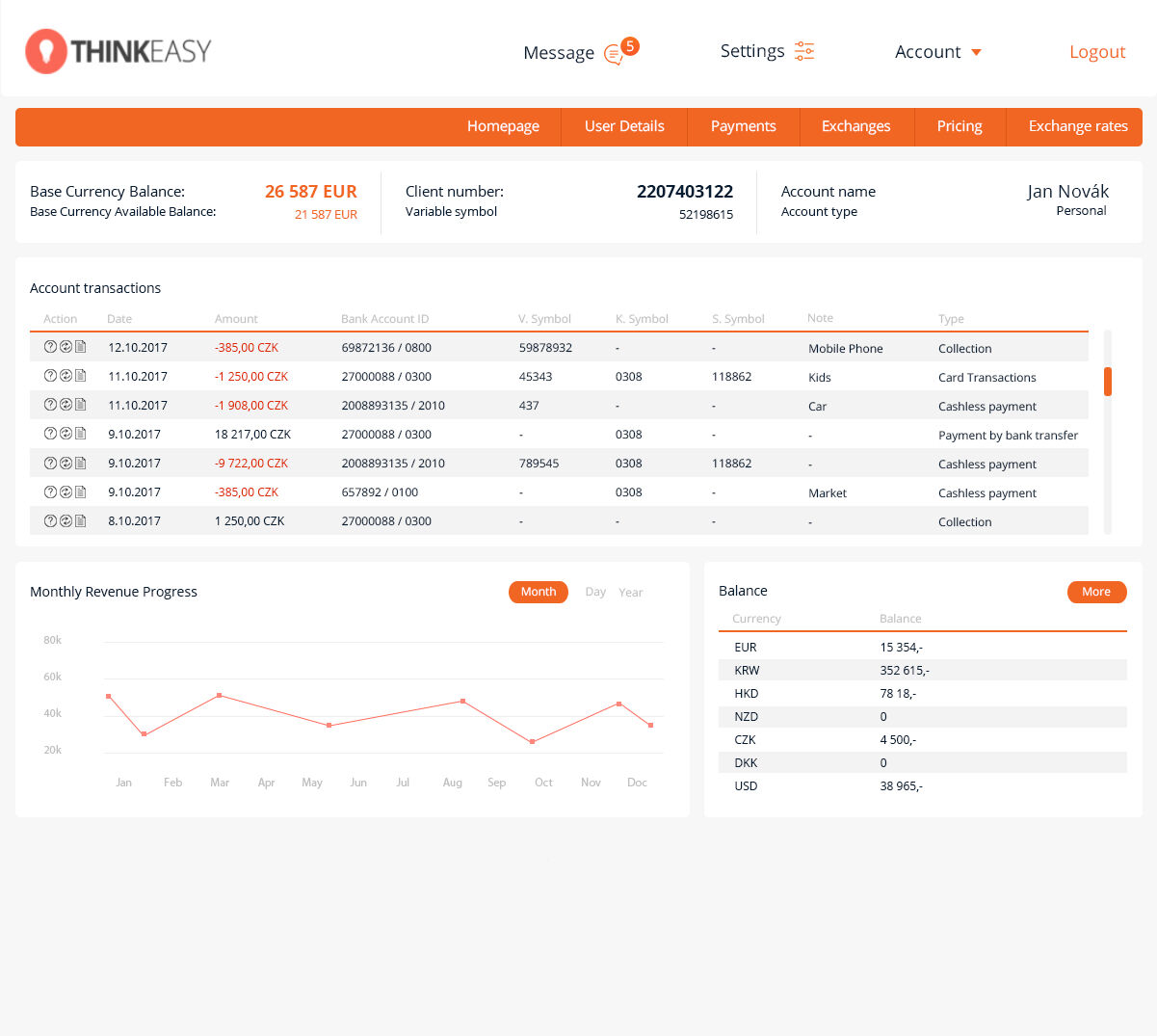
Task: Click the Settings sliders icon
Action: [804, 52]
